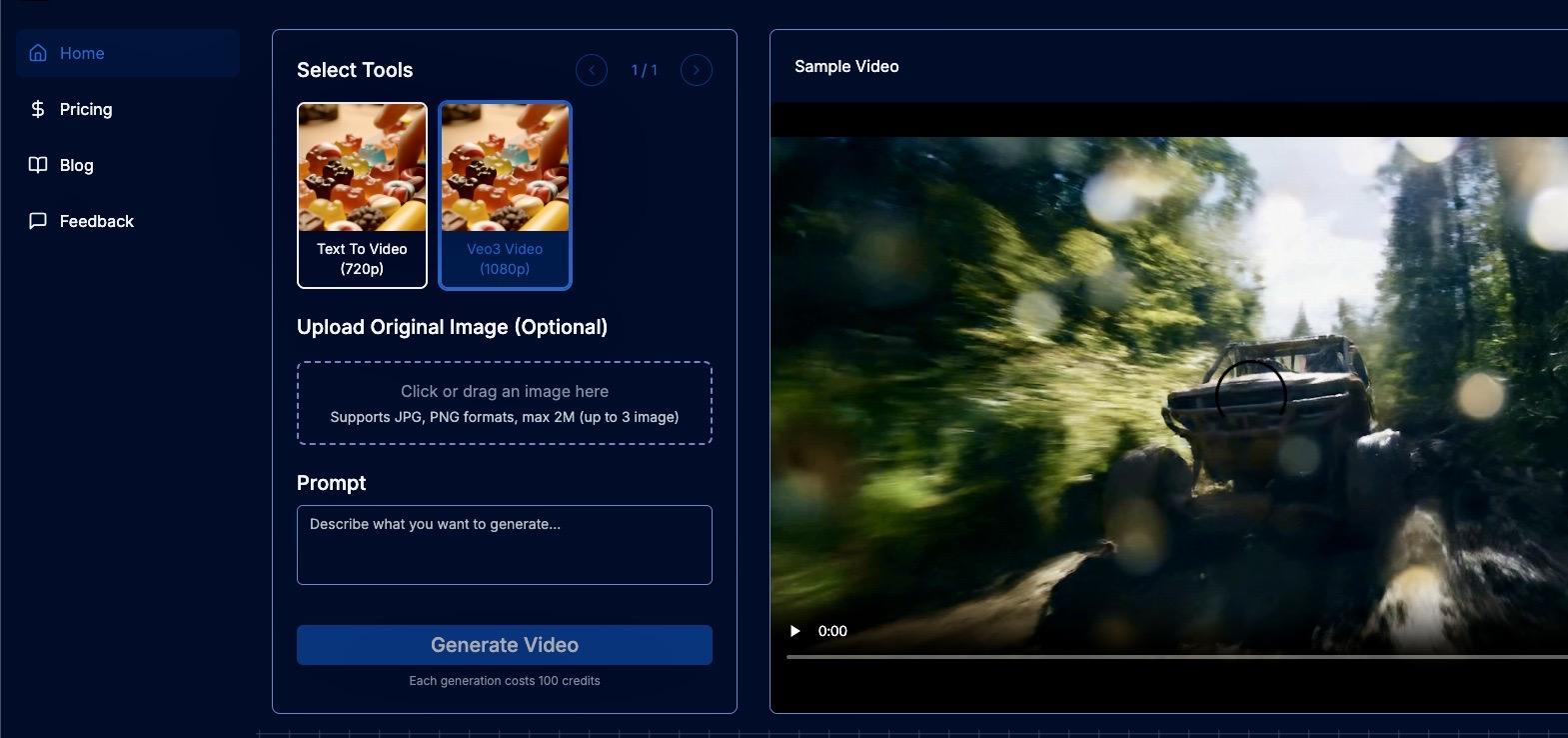Viewport: 1568px width, 738px height.
Task: Choose the "Veo3 Video (1080p)" label
Action: (505, 259)
